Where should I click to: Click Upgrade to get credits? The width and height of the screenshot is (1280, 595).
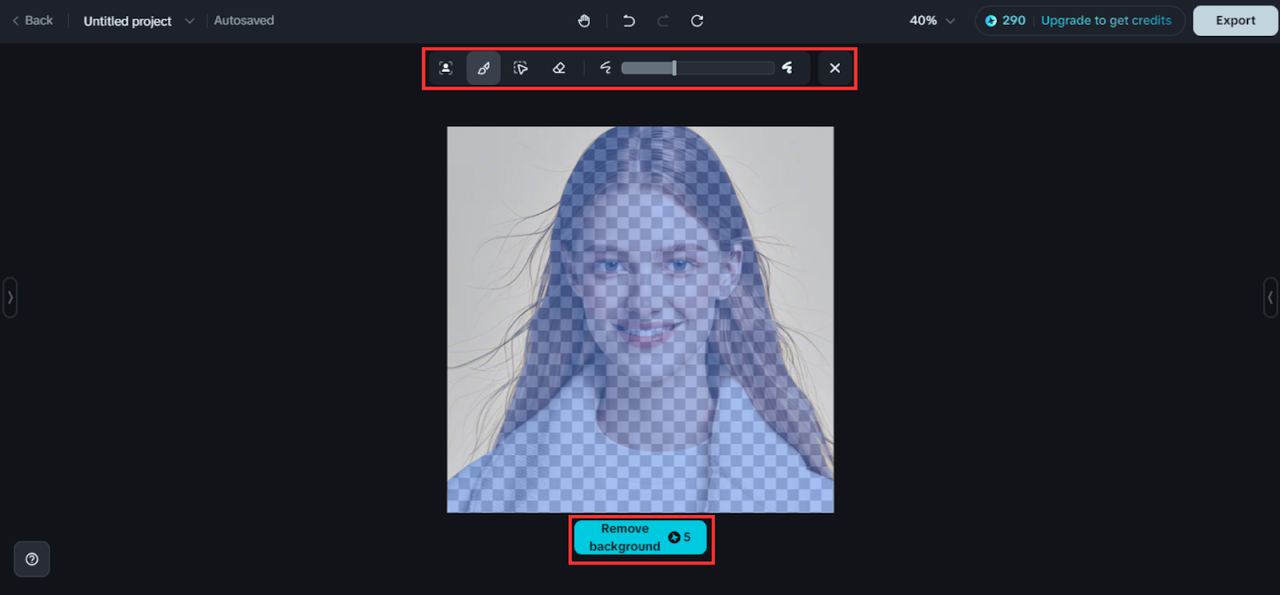(x=1106, y=20)
